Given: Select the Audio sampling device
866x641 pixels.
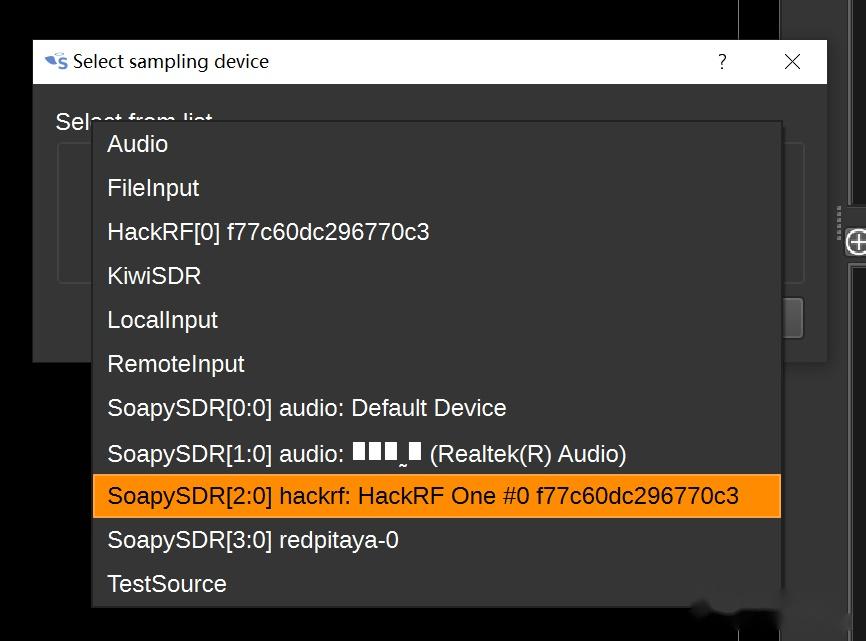Looking at the screenshot, I should pyautogui.click(x=137, y=143).
